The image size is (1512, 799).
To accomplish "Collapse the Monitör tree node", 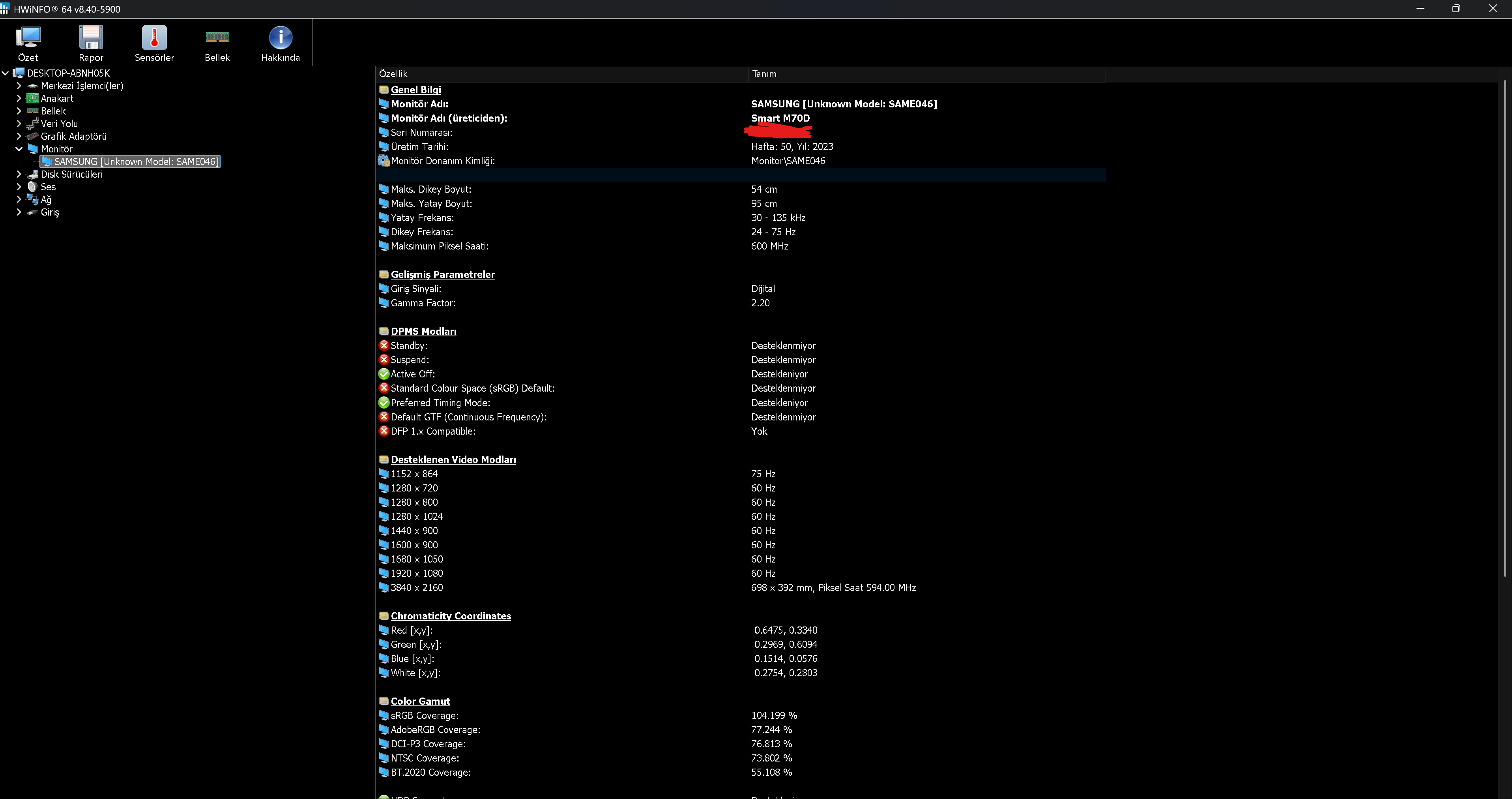I will (x=19, y=149).
